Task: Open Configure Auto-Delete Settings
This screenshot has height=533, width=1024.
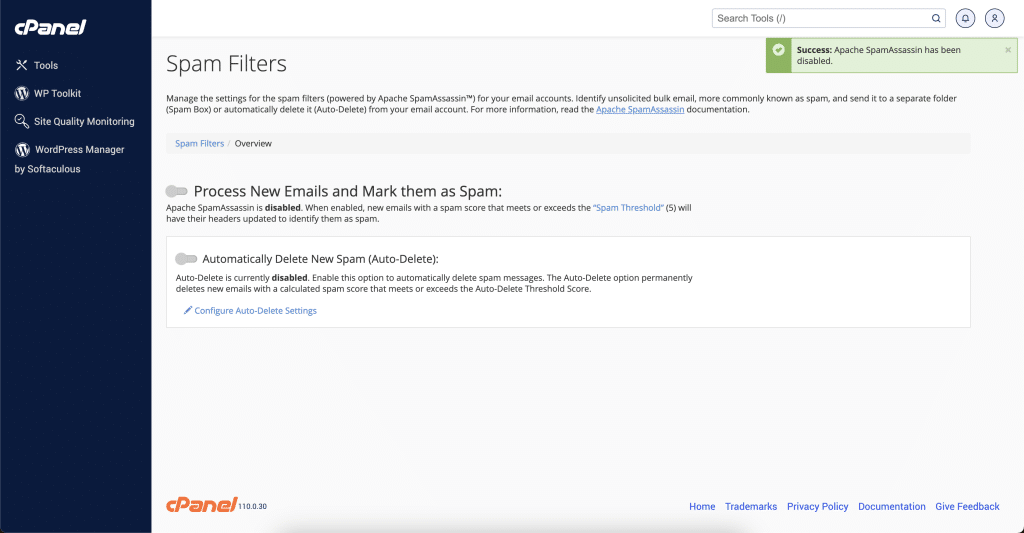Action: pyautogui.click(x=255, y=311)
